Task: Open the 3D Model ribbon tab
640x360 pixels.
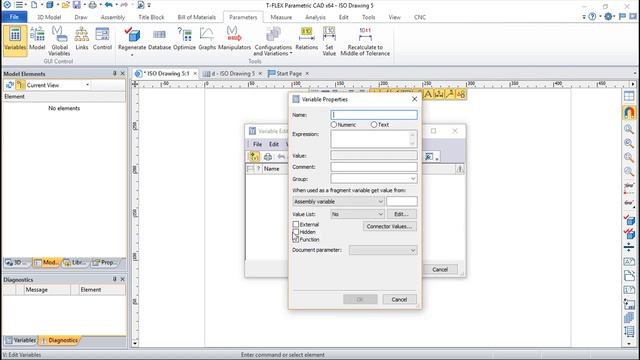Action: coord(49,17)
